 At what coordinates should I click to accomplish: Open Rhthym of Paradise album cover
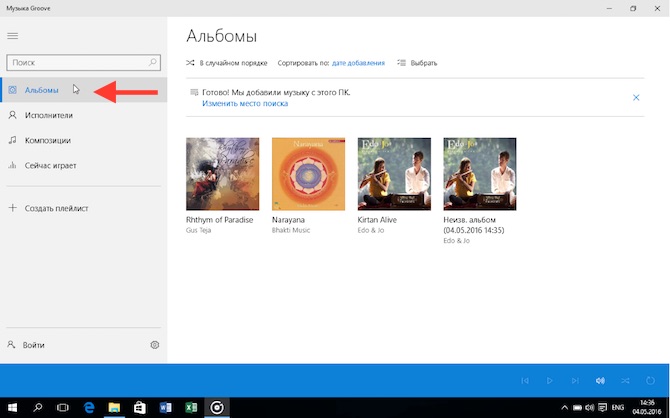[x=223, y=174]
